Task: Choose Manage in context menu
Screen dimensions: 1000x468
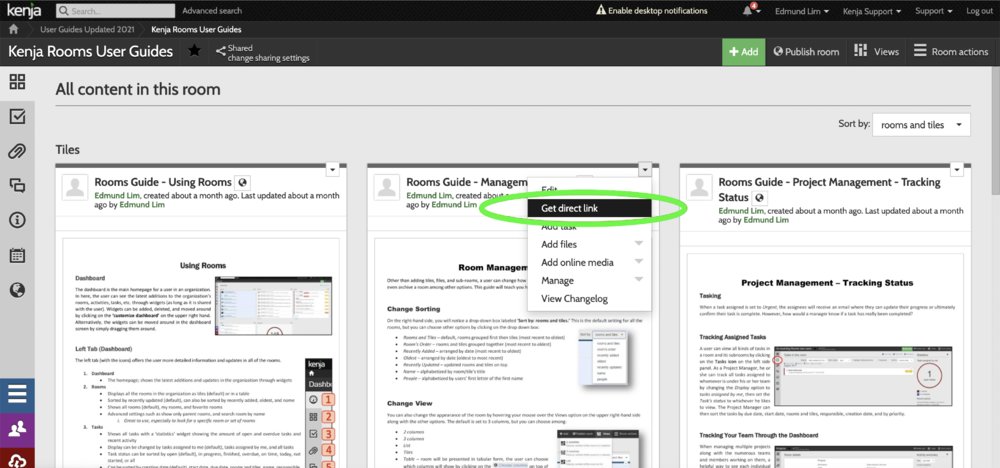Action: coord(589,281)
